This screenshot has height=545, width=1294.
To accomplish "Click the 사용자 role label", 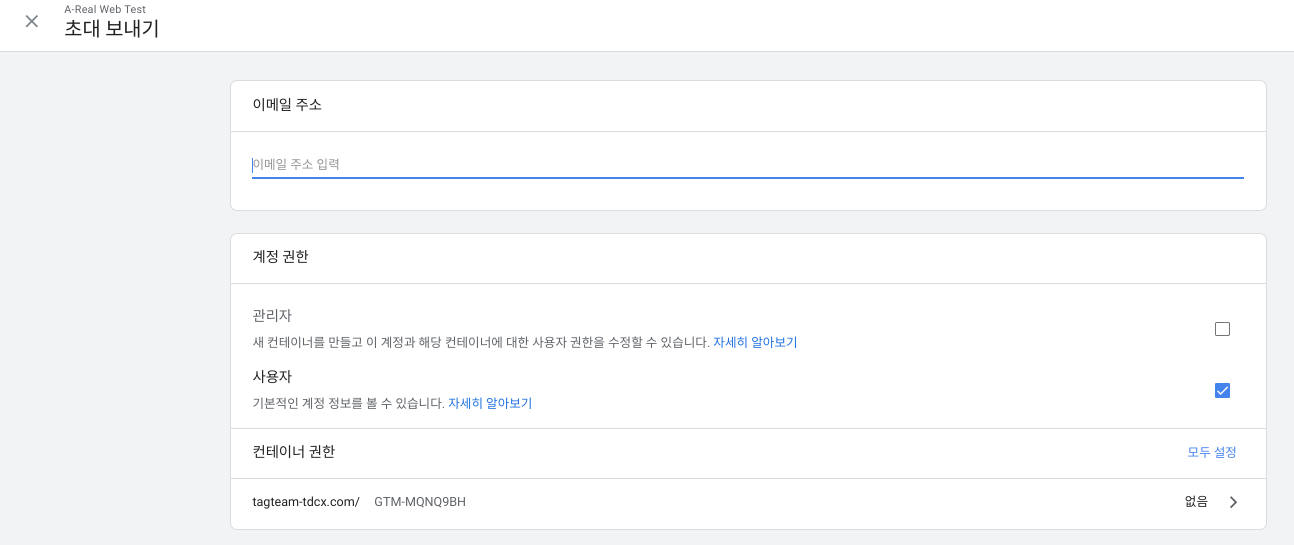I will (272, 377).
